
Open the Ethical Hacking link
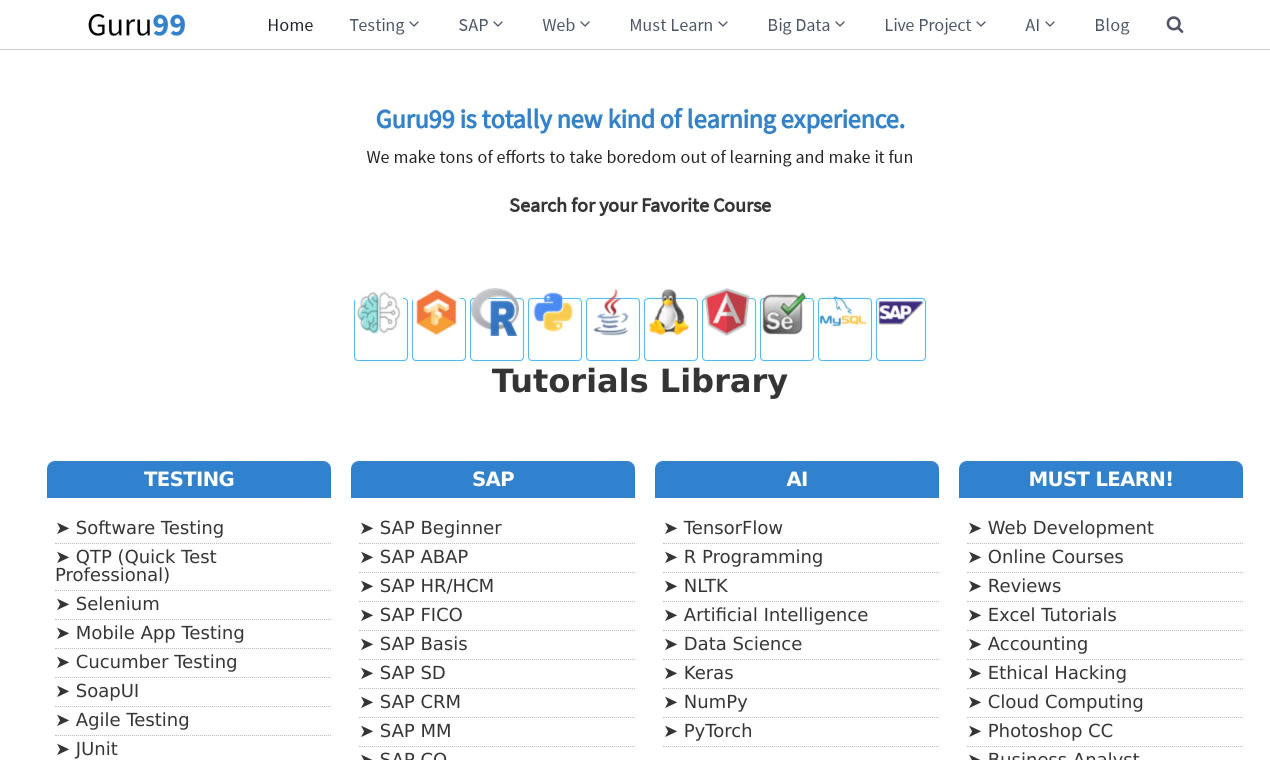[1057, 673]
